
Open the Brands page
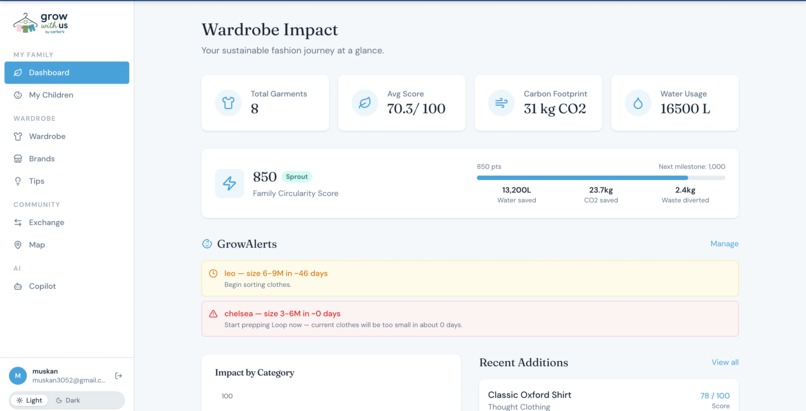(x=67, y=159)
